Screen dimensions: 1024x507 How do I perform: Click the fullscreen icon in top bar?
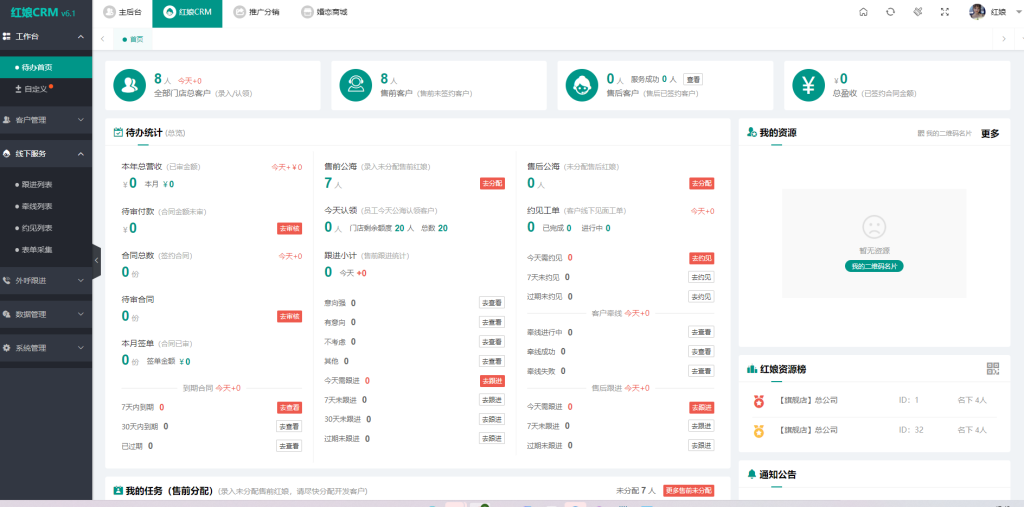[x=944, y=12]
